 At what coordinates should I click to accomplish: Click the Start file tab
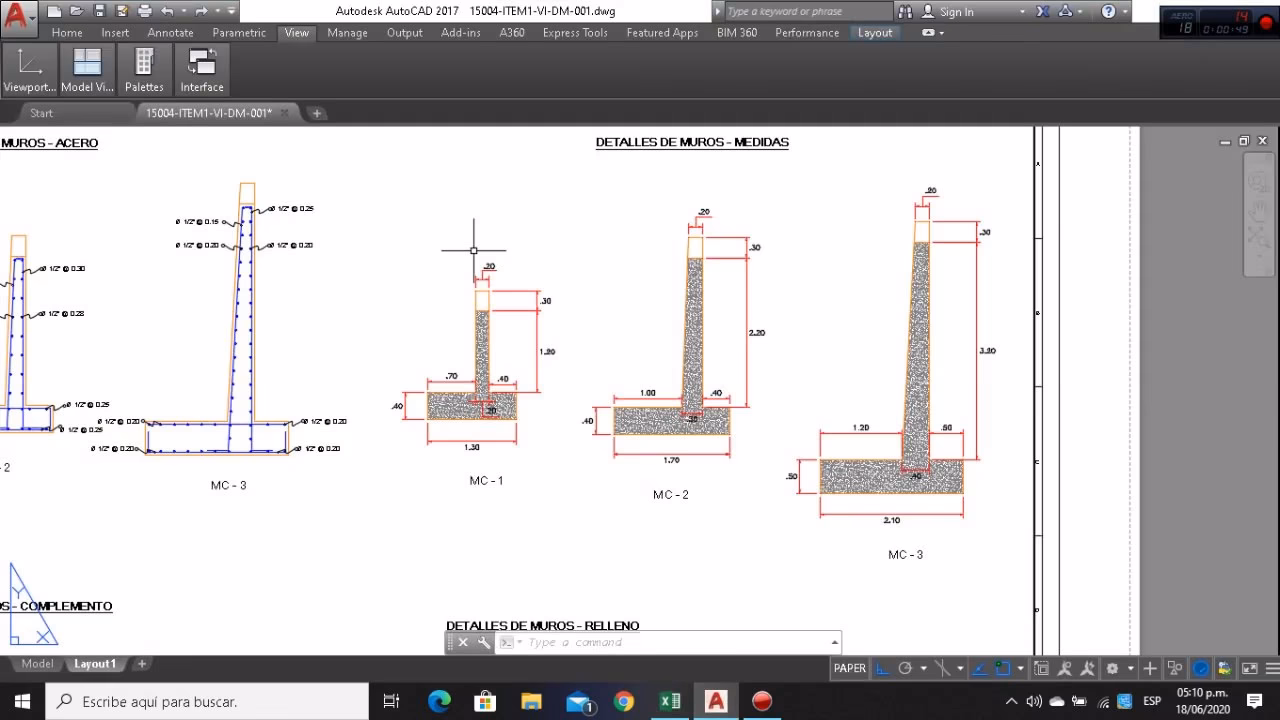(41, 113)
